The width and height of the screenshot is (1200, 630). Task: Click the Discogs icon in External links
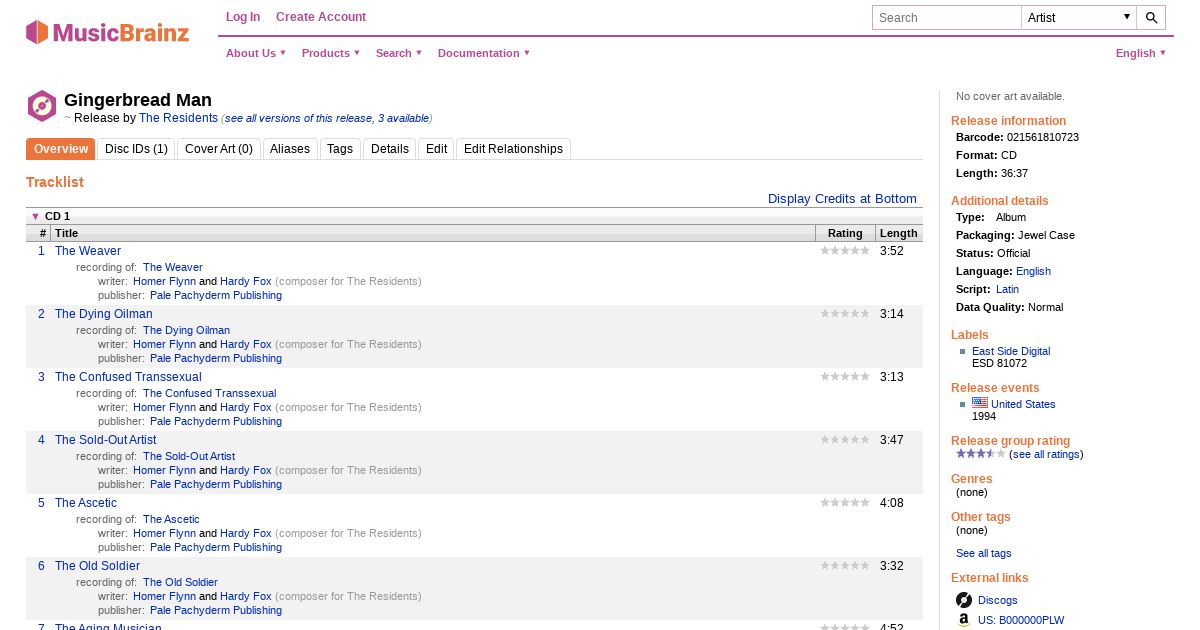coord(964,600)
